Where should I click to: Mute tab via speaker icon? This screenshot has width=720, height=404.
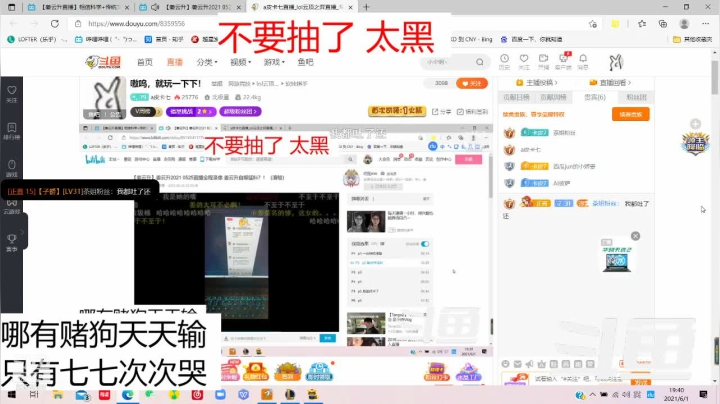[x=155, y=7]
